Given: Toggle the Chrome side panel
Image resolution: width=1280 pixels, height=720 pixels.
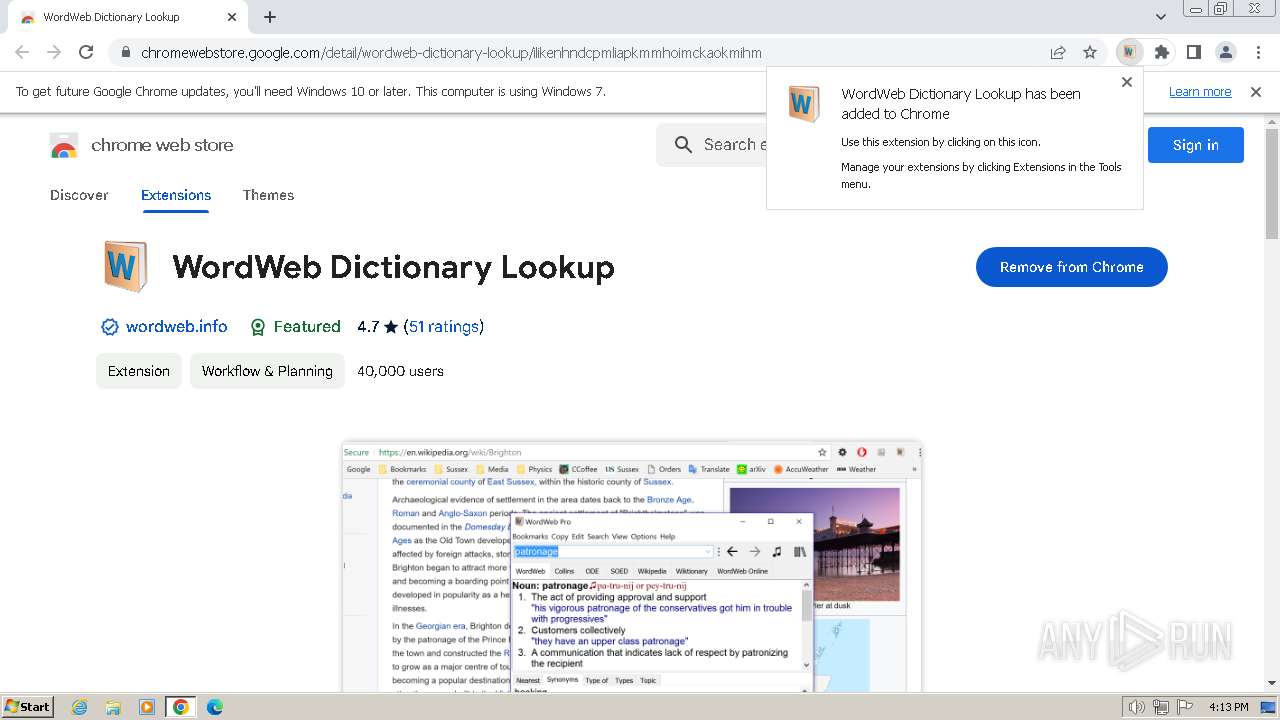Looking at the screenshot, I should click(x=1193, y=52).
